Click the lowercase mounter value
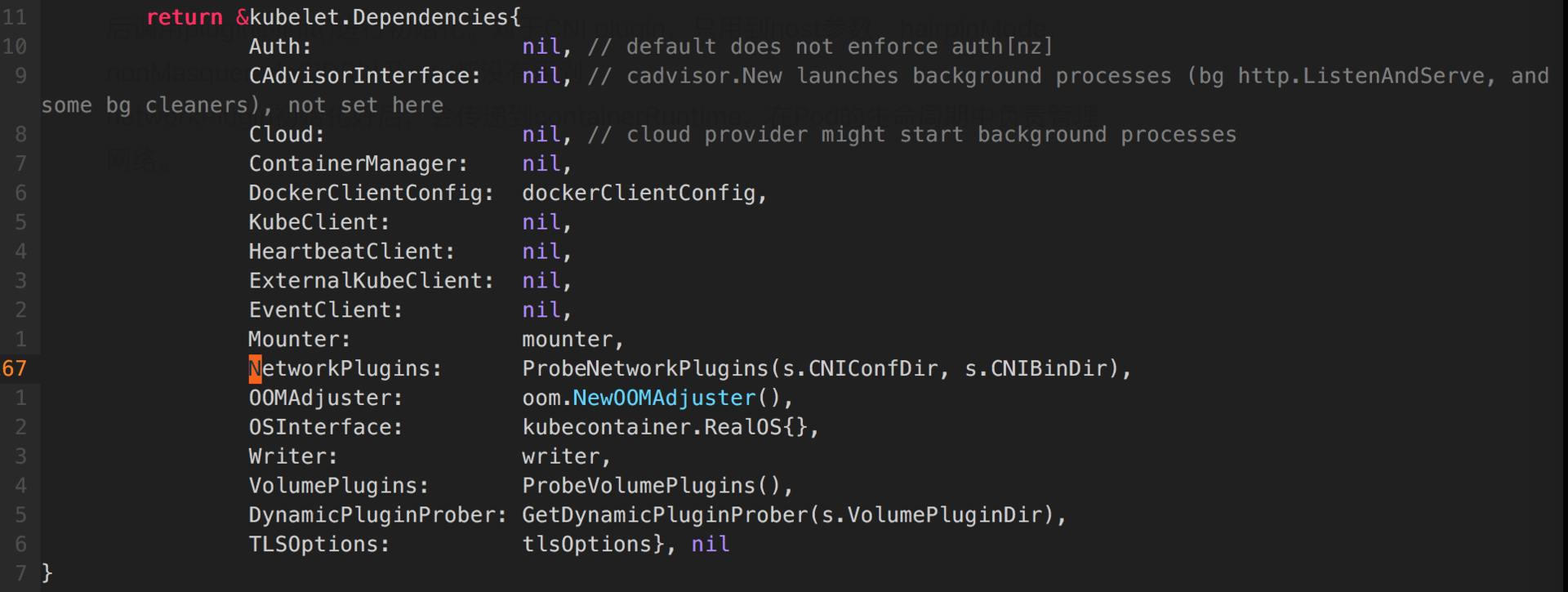Image resolution: width=1568 pixels, height=592 pixels. (x=568, y=340)
